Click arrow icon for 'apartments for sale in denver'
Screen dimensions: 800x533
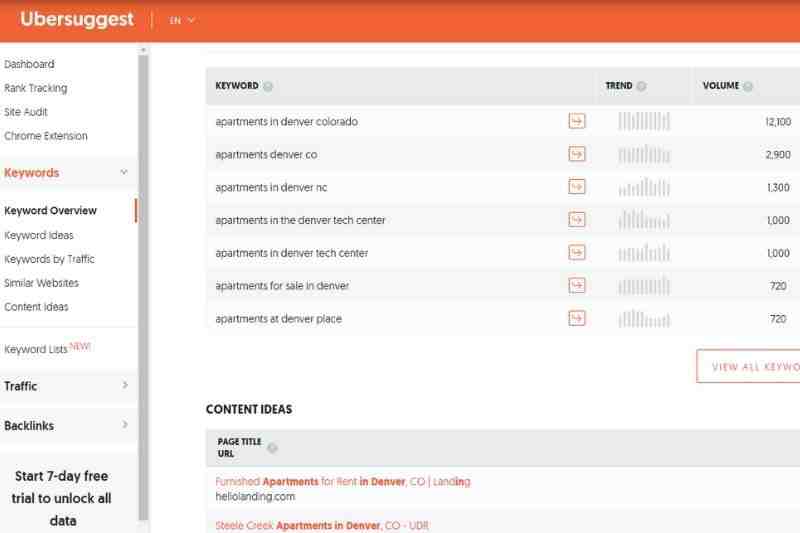577,286
